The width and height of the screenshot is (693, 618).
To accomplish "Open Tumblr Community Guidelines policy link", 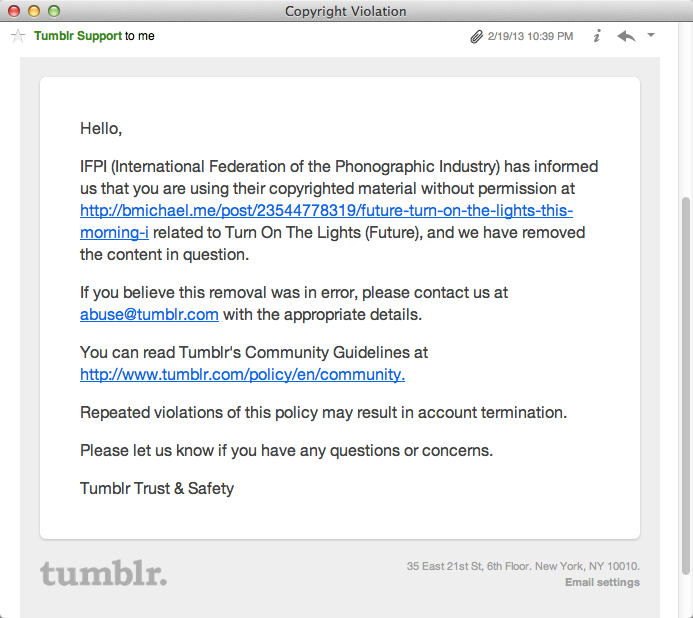I will (x=242, y=374).
